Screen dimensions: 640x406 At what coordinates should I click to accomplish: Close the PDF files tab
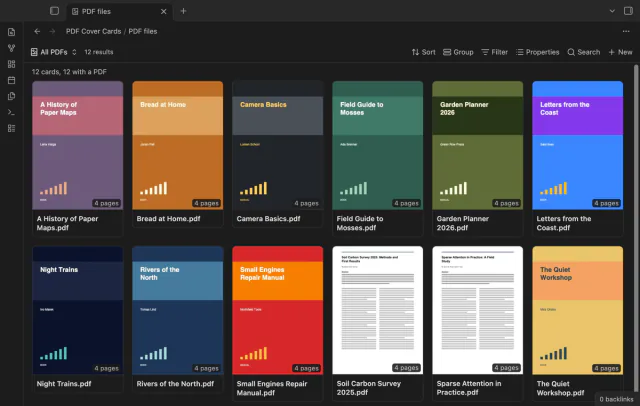[163, 11]
